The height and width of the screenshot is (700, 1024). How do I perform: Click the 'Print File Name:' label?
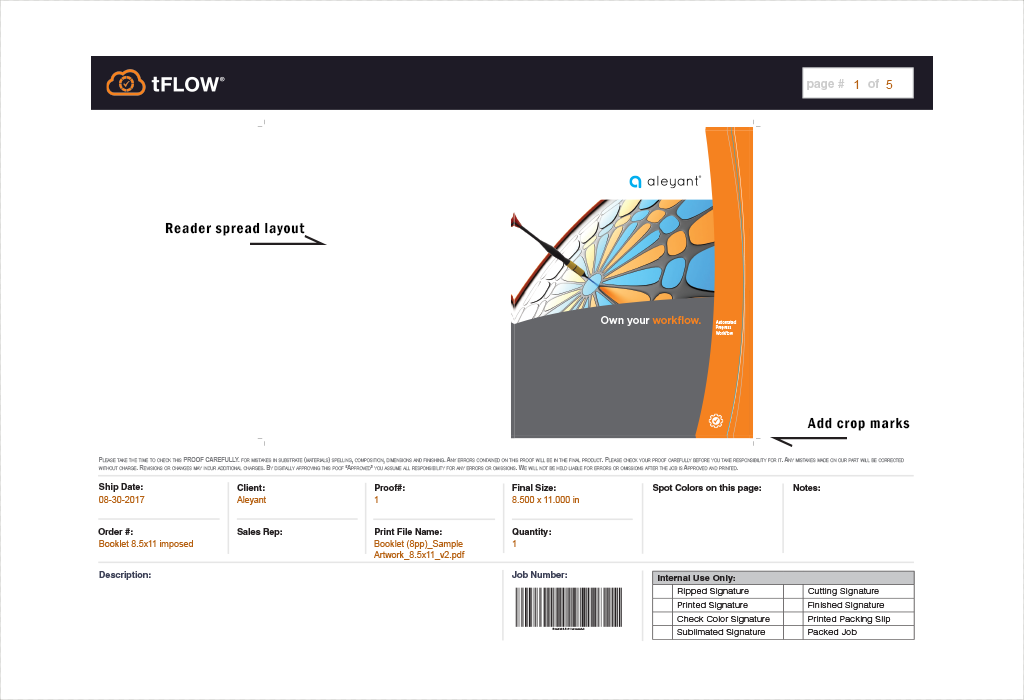click(408, 532)
